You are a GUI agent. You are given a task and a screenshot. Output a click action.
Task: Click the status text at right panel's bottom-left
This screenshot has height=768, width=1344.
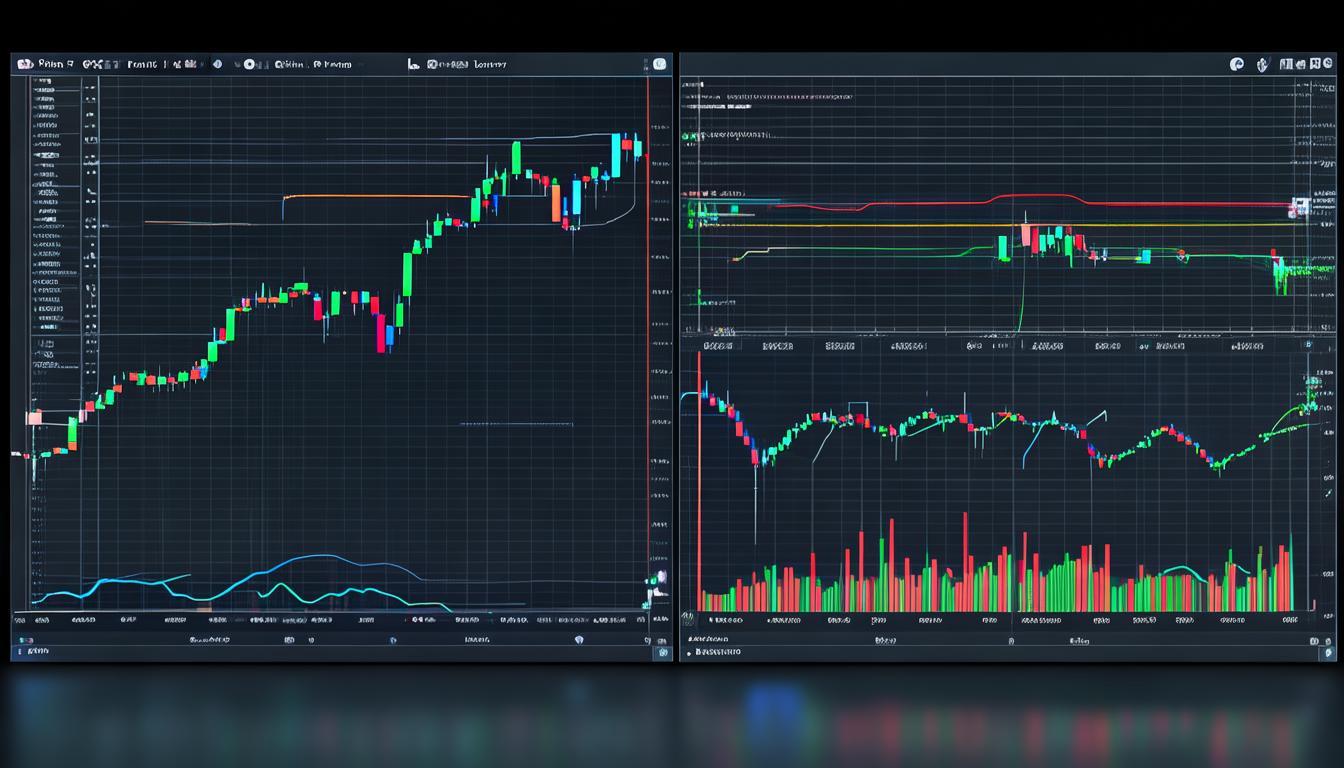(718, 652)
